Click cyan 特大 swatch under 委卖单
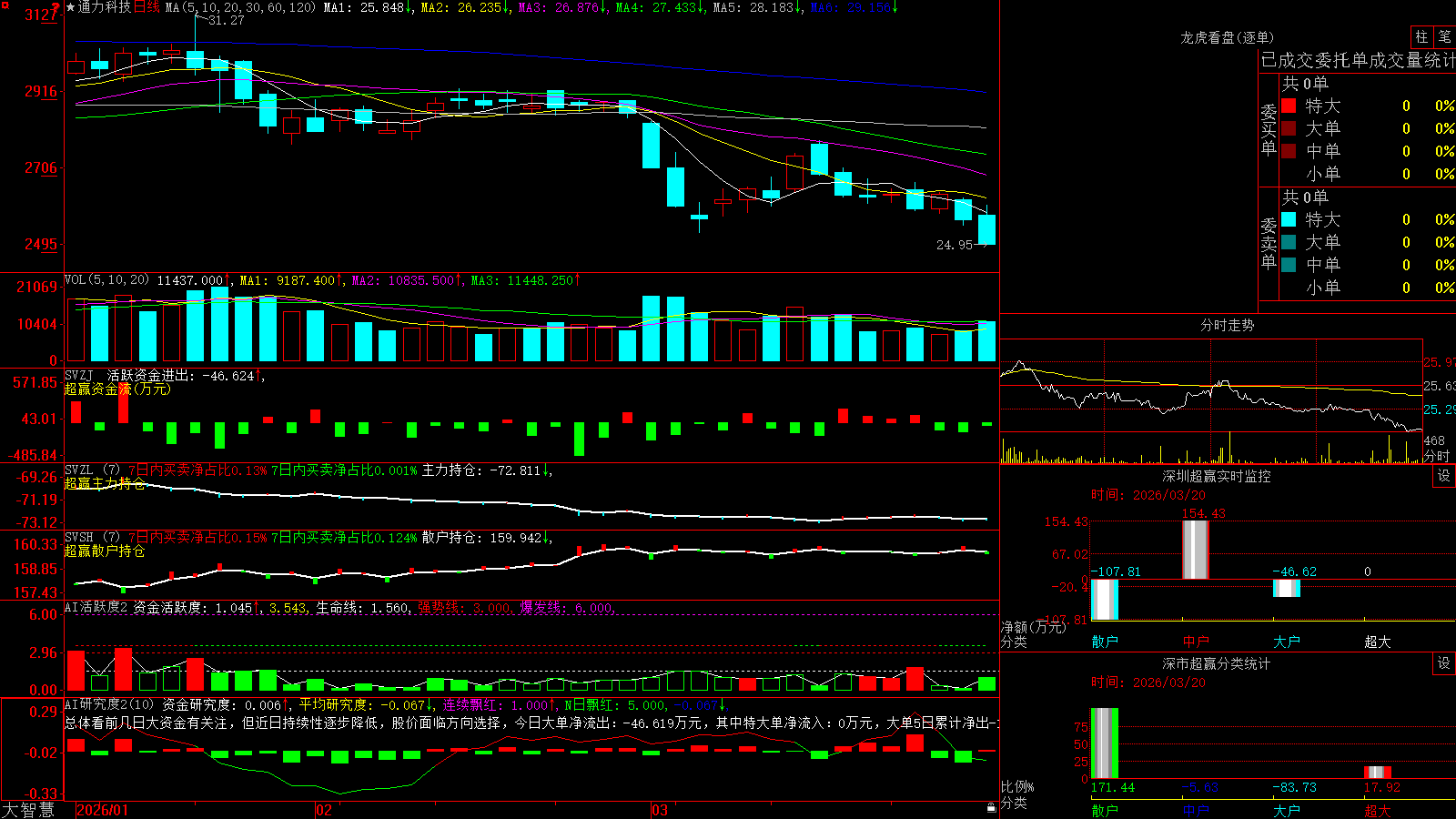 (x=1289, y=219)
